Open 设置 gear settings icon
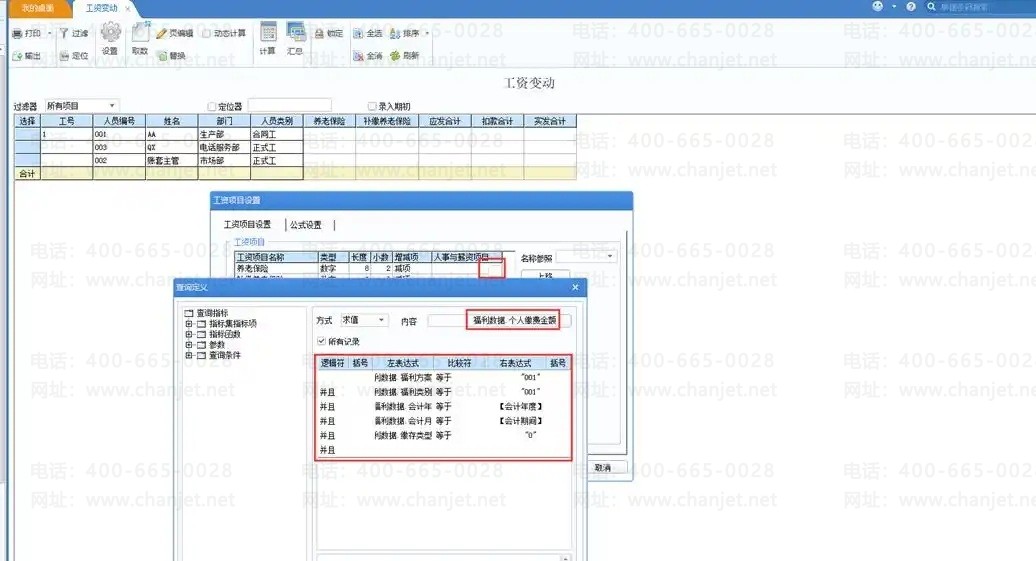This screenshot has width=1036, height=561. click(110, 33)
